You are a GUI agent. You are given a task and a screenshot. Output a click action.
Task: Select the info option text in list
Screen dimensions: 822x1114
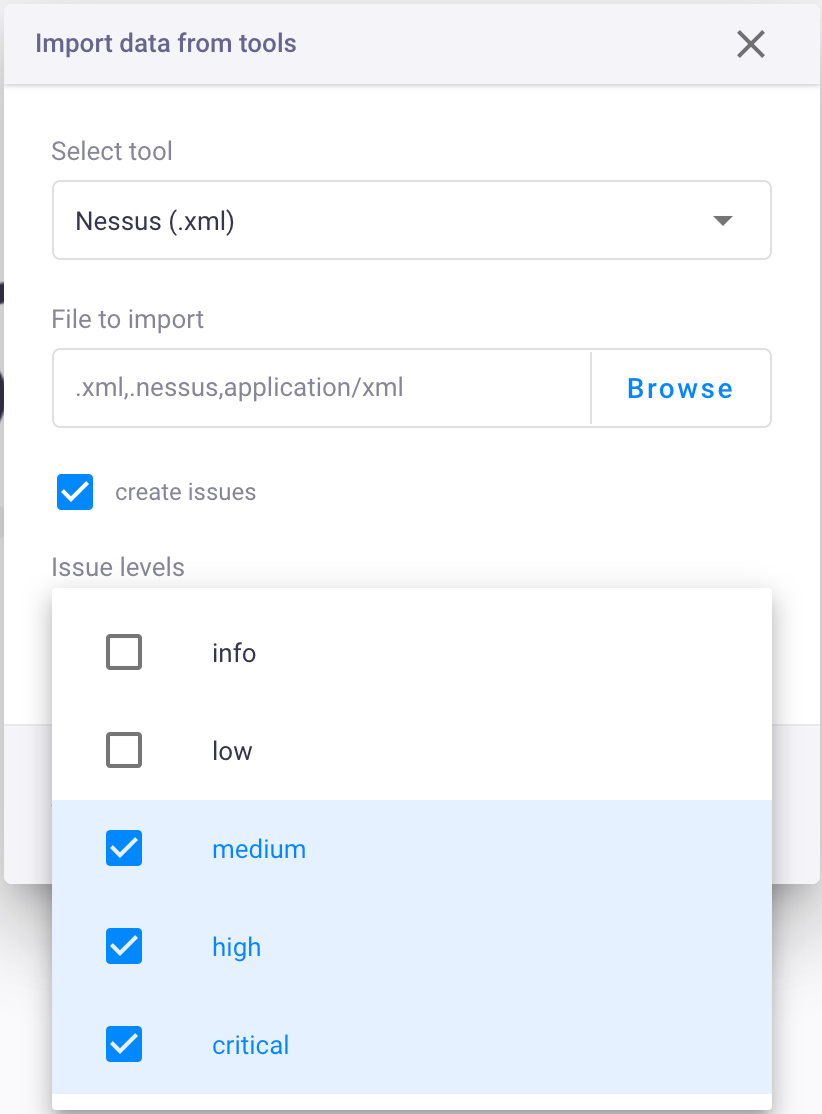coord(234,653)
